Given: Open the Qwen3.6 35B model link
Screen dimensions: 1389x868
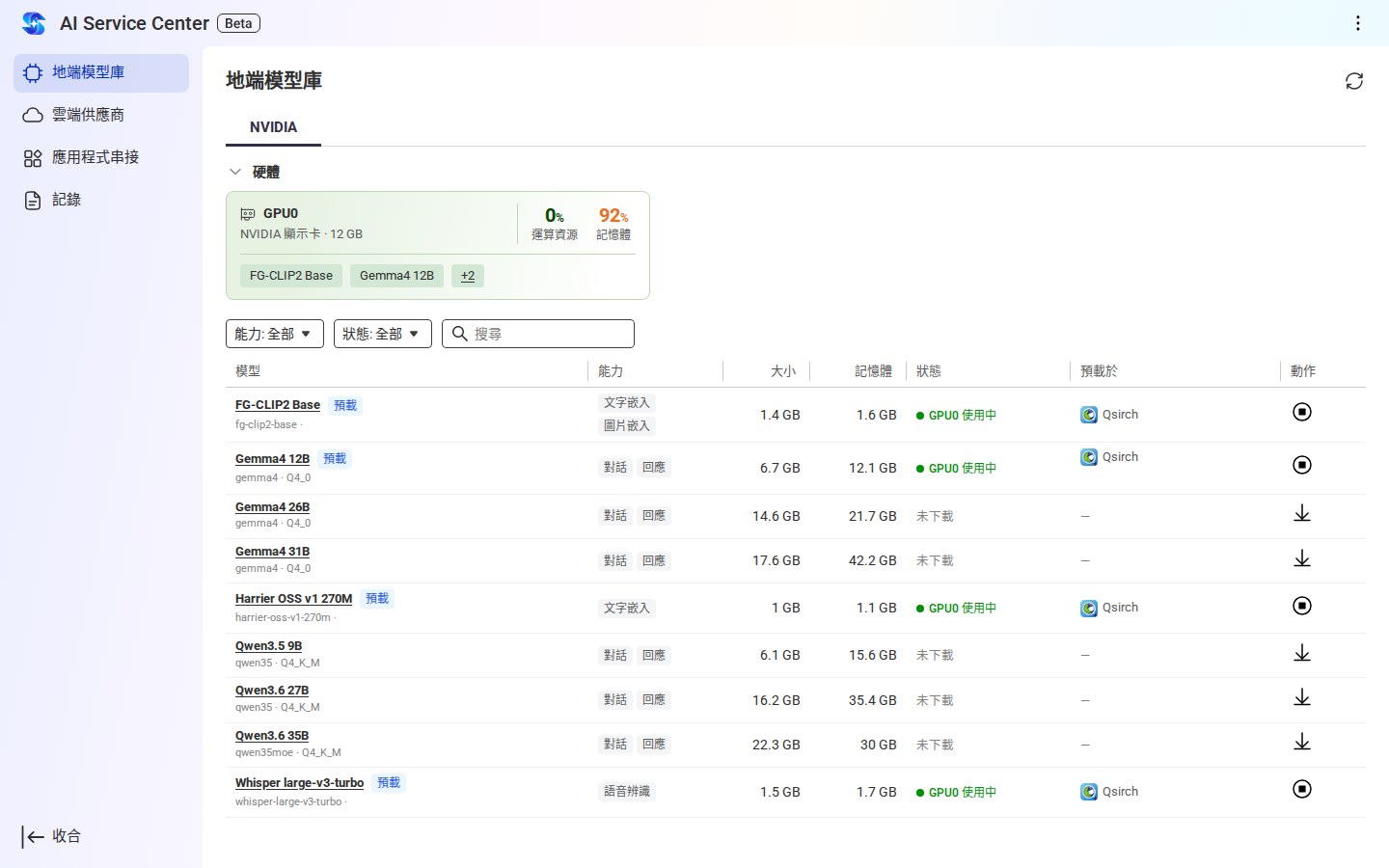Looking at the screenshot, I should pos(272,736).
